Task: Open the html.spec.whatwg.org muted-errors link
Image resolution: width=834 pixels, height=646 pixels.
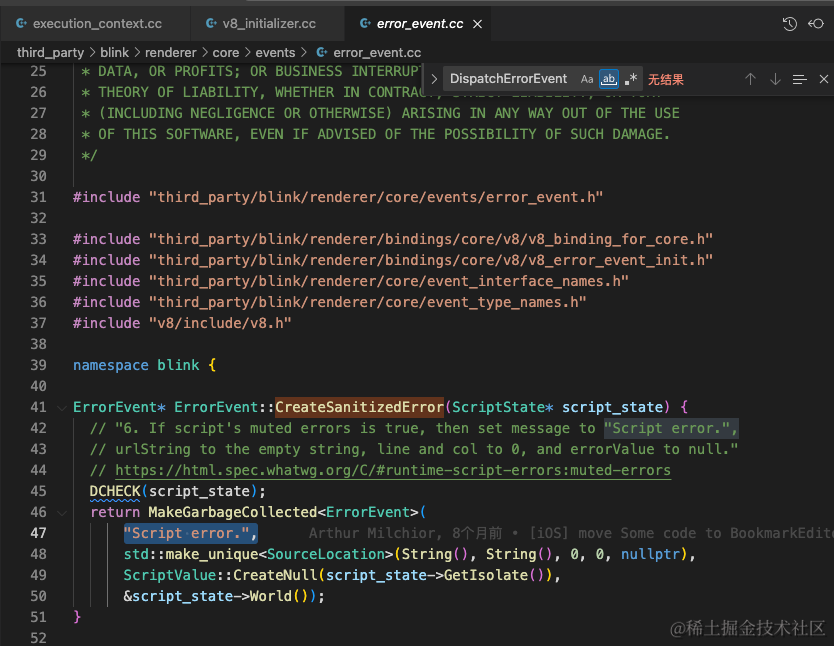Action: (x=393, y=470)
